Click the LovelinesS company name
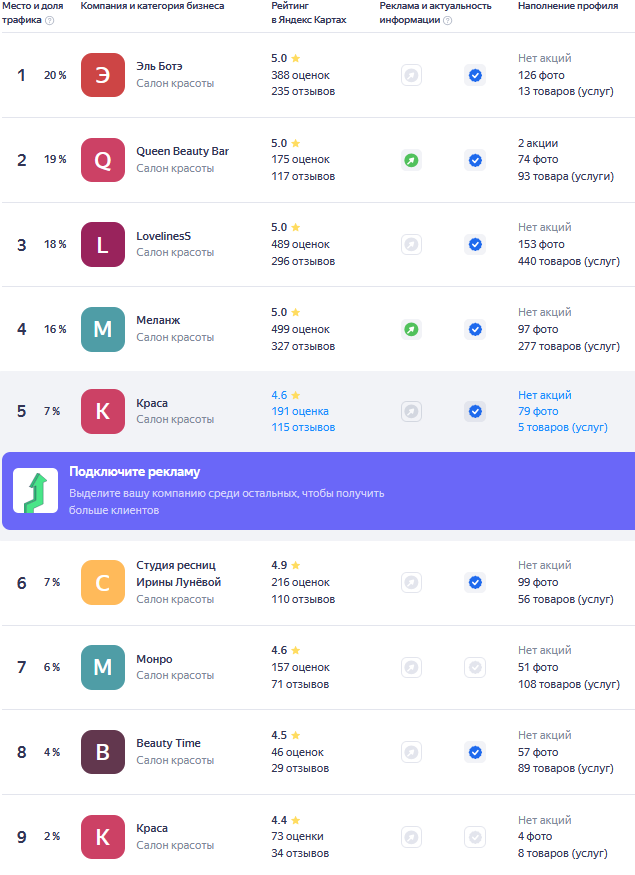Screen dimensions: 635x875 click(x=163, y=236)
